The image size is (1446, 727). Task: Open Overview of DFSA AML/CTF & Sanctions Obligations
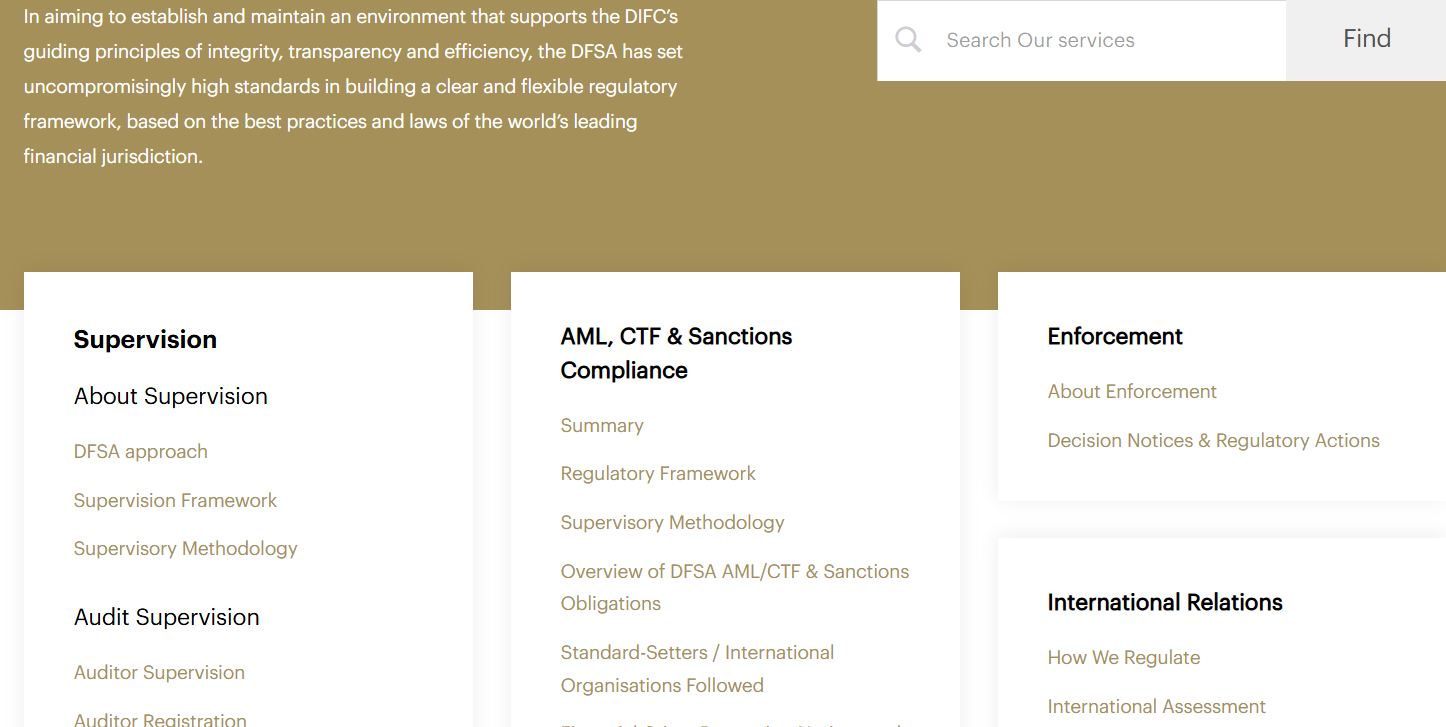click(x=735, y=588)
